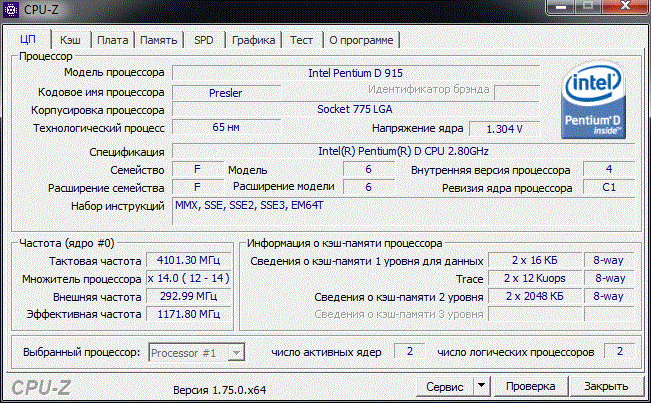Screen dimensions: 651x403
Task: Click the 2 x 2048 КБ L2 cache value
Action: [x=535, y=296]
